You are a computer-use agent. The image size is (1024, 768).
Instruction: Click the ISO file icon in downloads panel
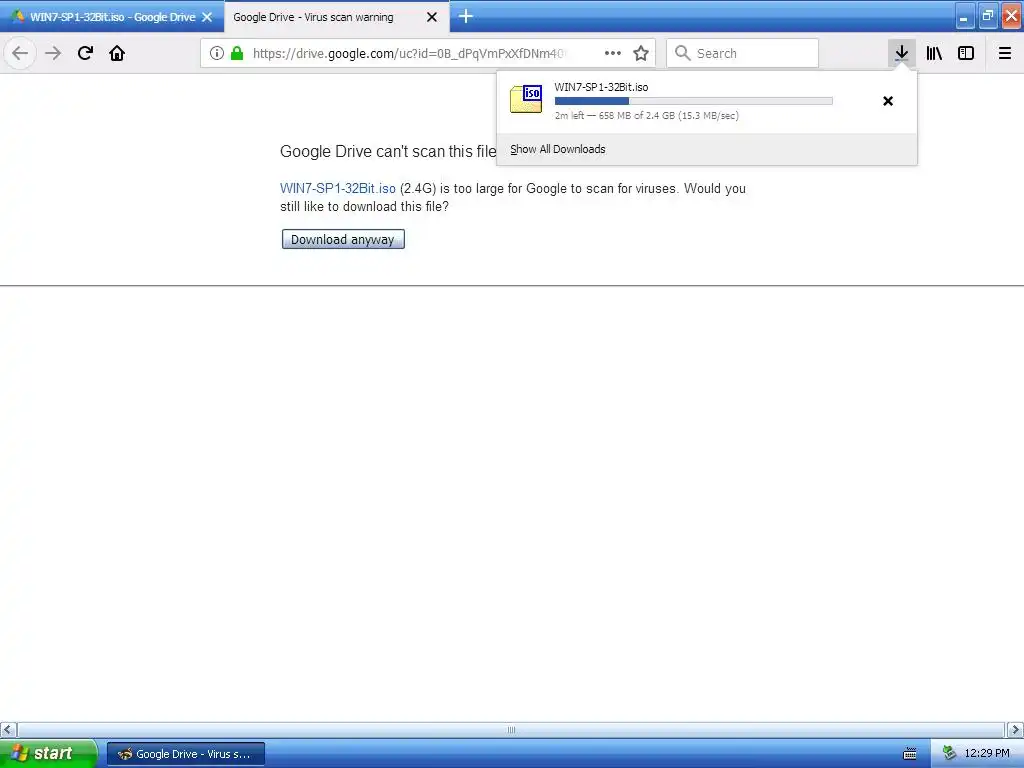pyautogui.click(x=526, y=99)
